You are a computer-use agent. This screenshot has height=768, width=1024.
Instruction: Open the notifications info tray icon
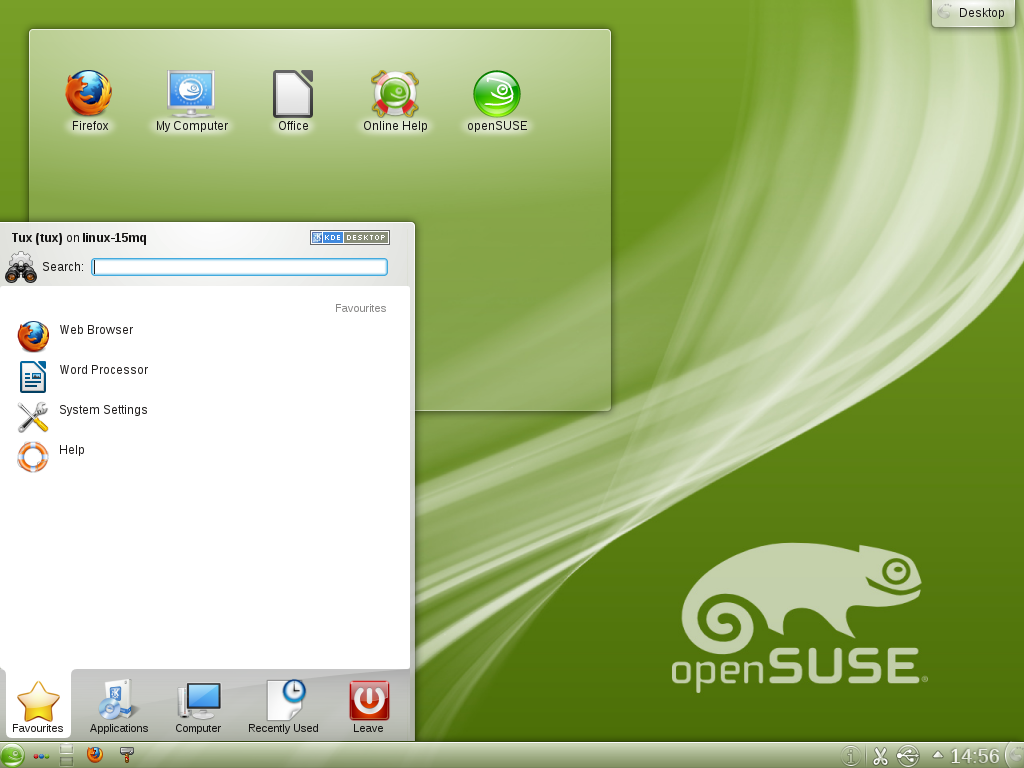click(850, 756)
